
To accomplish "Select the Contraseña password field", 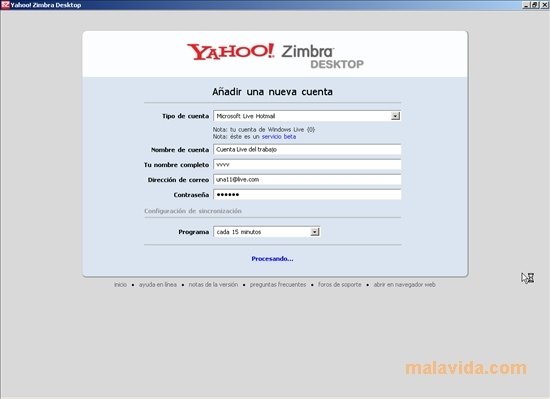I will [x=307, y=195].
